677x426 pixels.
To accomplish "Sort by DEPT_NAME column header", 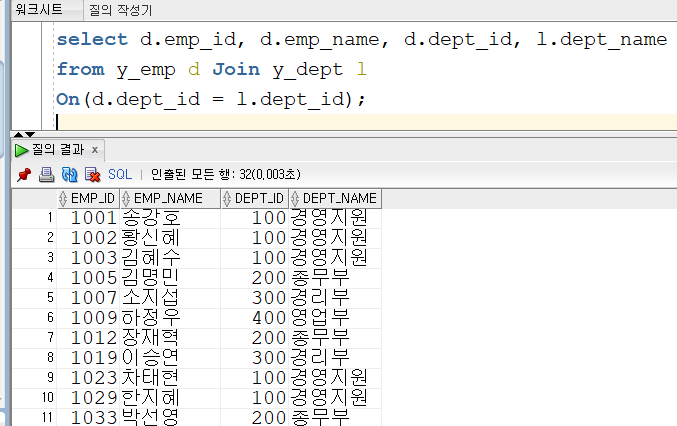I will click(x=335, y=199).
